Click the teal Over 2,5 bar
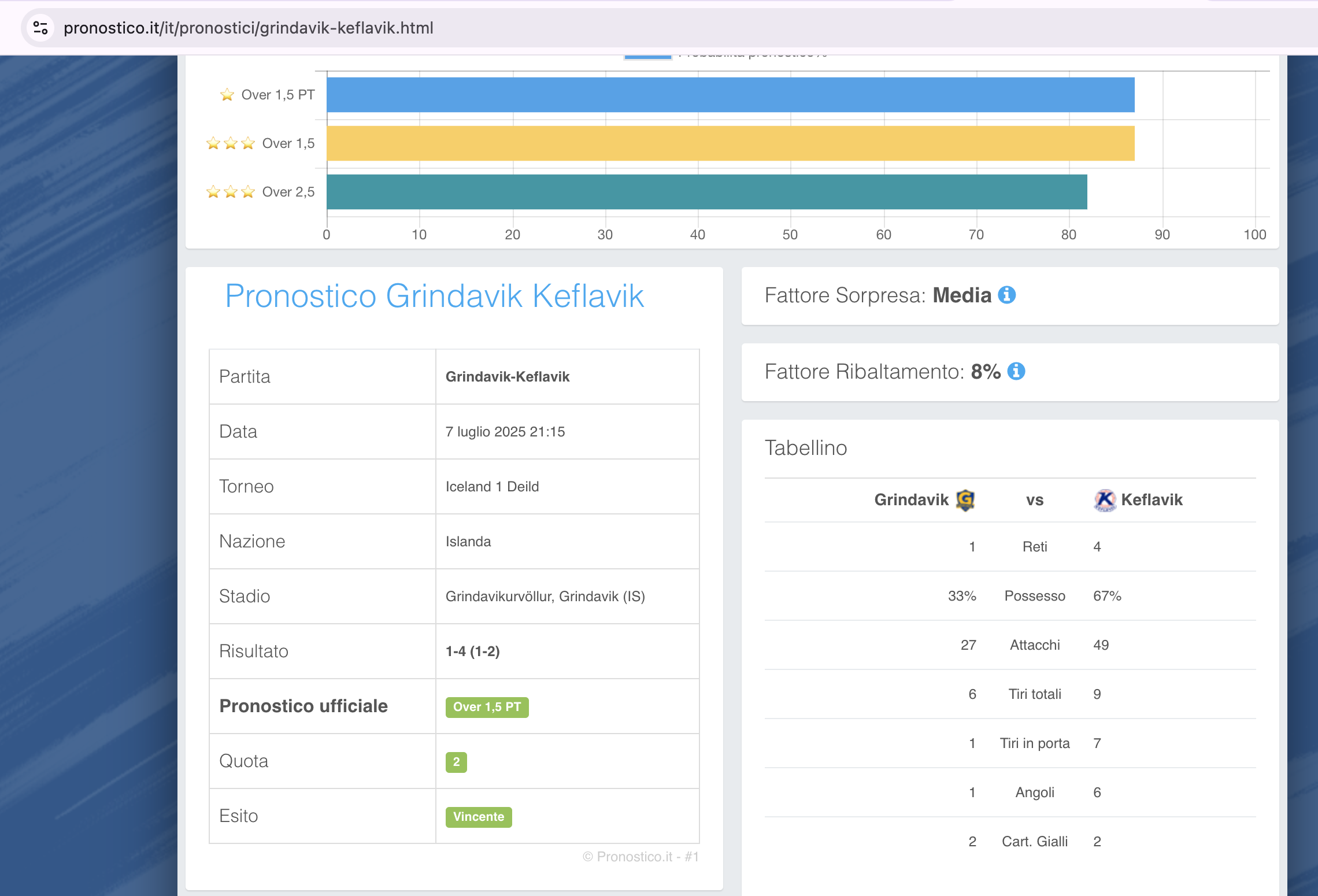The image size is (1318, 896). (x=706, y=192)
